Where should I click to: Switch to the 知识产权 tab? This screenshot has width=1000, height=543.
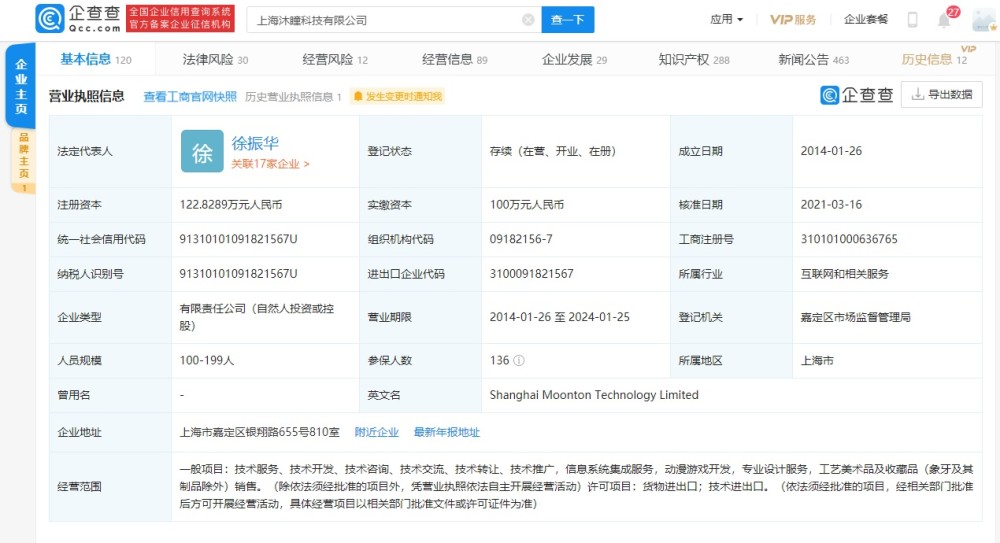coord(693,59)
